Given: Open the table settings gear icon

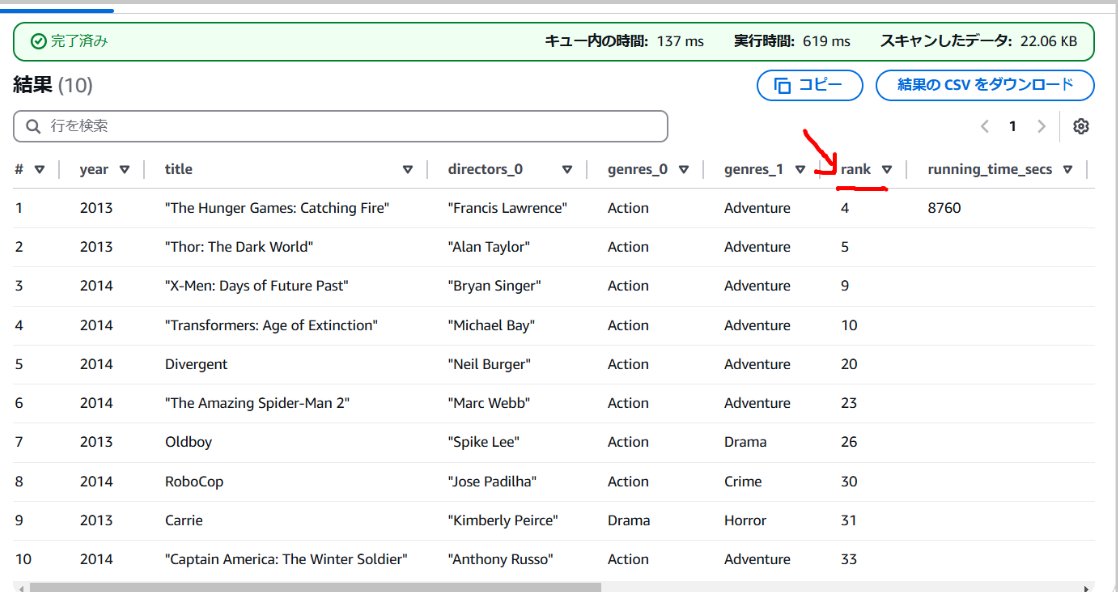Looking at the screenshot, I should [1081, 126].
